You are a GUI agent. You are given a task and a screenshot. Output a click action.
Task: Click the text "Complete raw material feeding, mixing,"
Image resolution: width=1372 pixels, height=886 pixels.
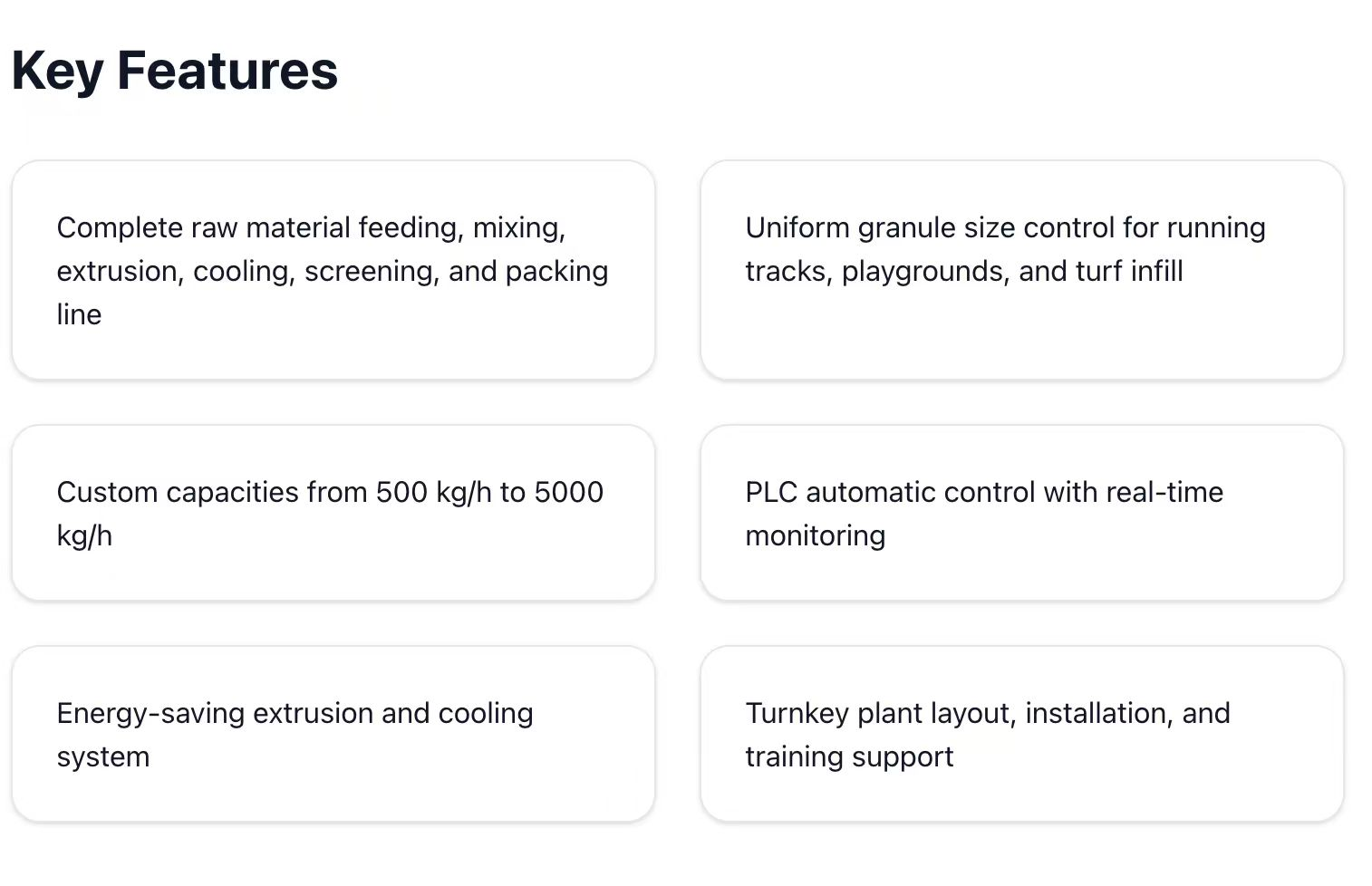pos(311,227)
